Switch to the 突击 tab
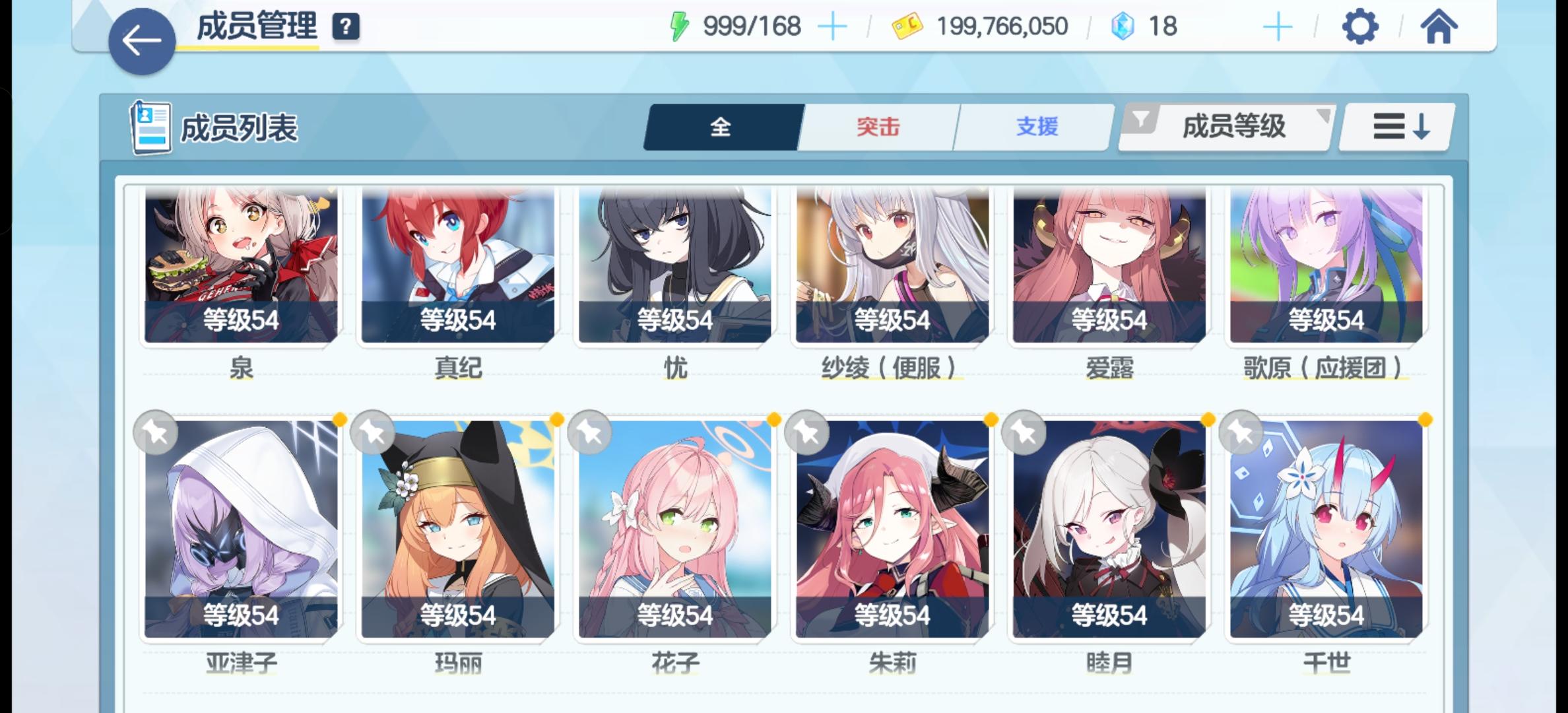The width and height of the screenshot is (1568, 713). [x=878, y=127]
